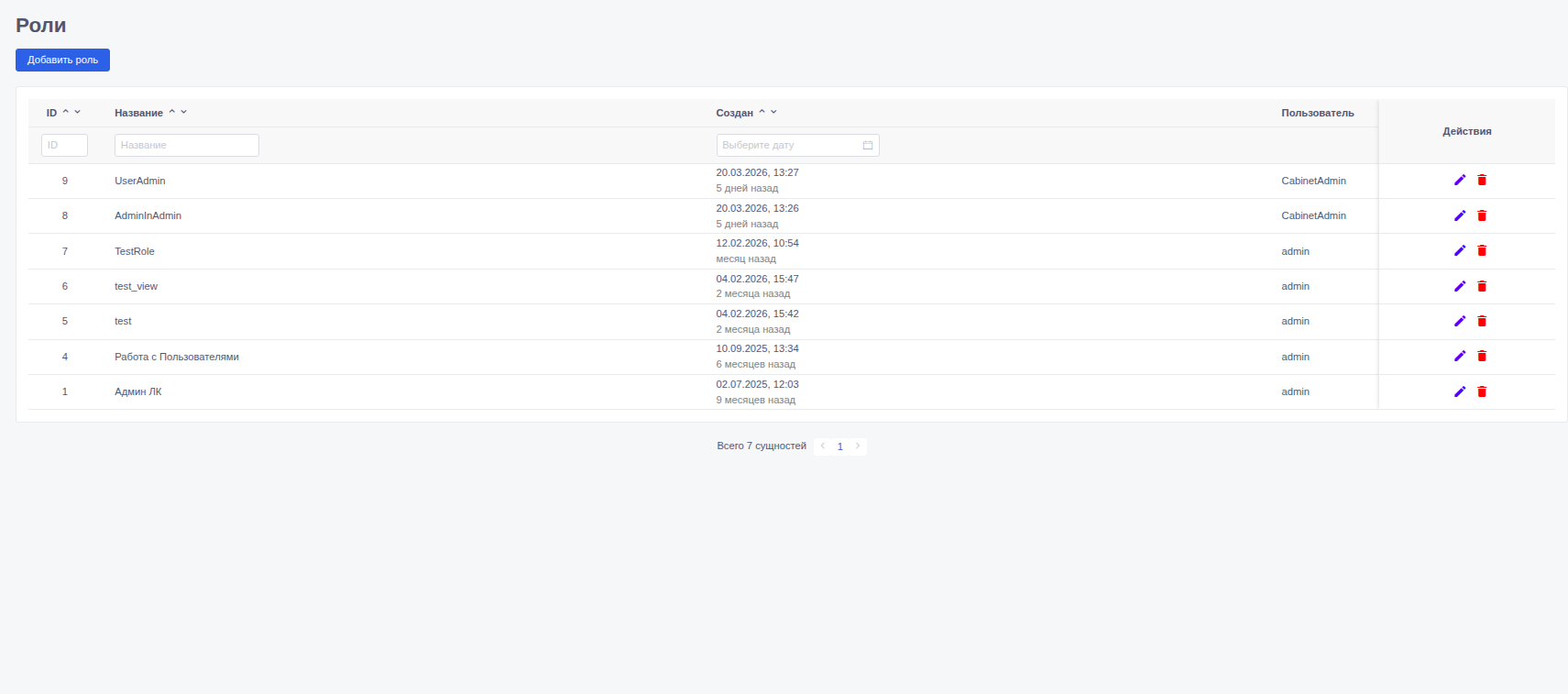Delete the test_view role
Image resolution: width=1568 pixels, height=694 pixels.
(x=1482, y=286)
